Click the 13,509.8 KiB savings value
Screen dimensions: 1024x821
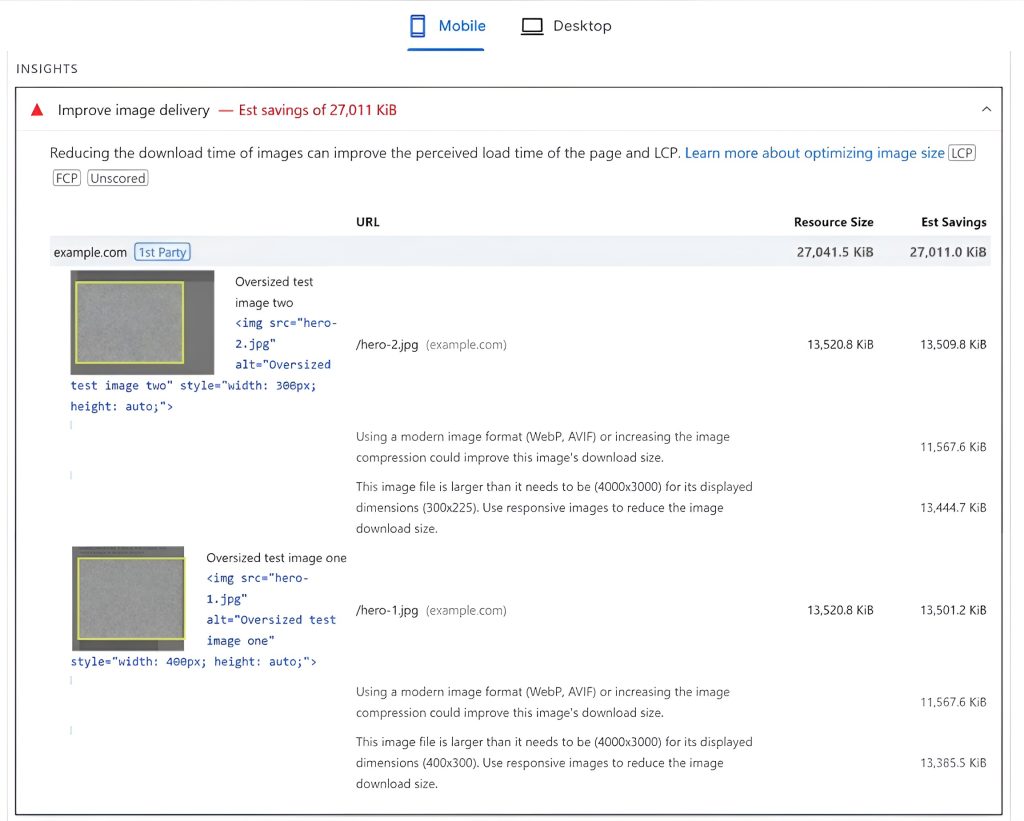pyautogui.click(x=953, y=344)
